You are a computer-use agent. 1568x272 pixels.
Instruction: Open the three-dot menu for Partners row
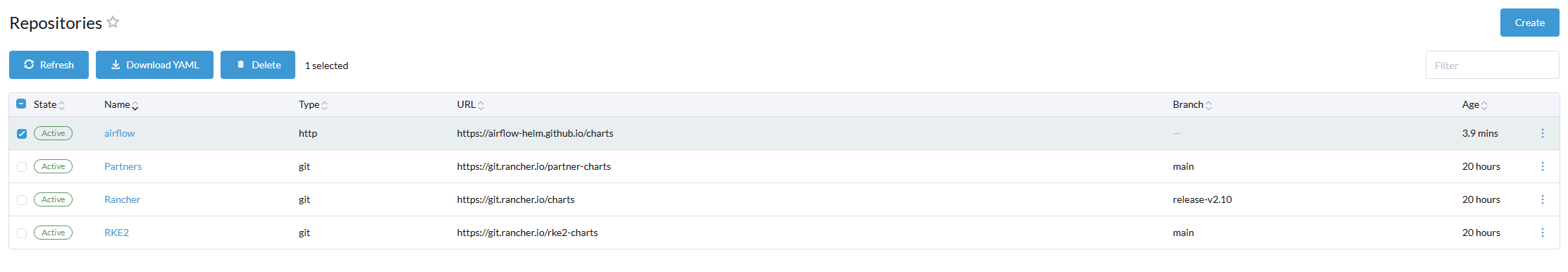coord(1542,166)
